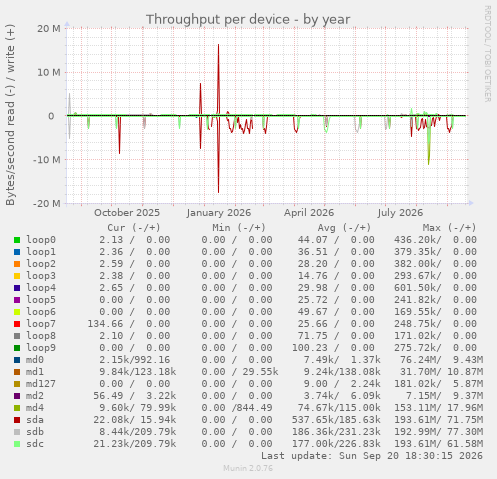Click the 'January 2026' axis label
This screenshot has width=497, height=479.
coord(219,213)
